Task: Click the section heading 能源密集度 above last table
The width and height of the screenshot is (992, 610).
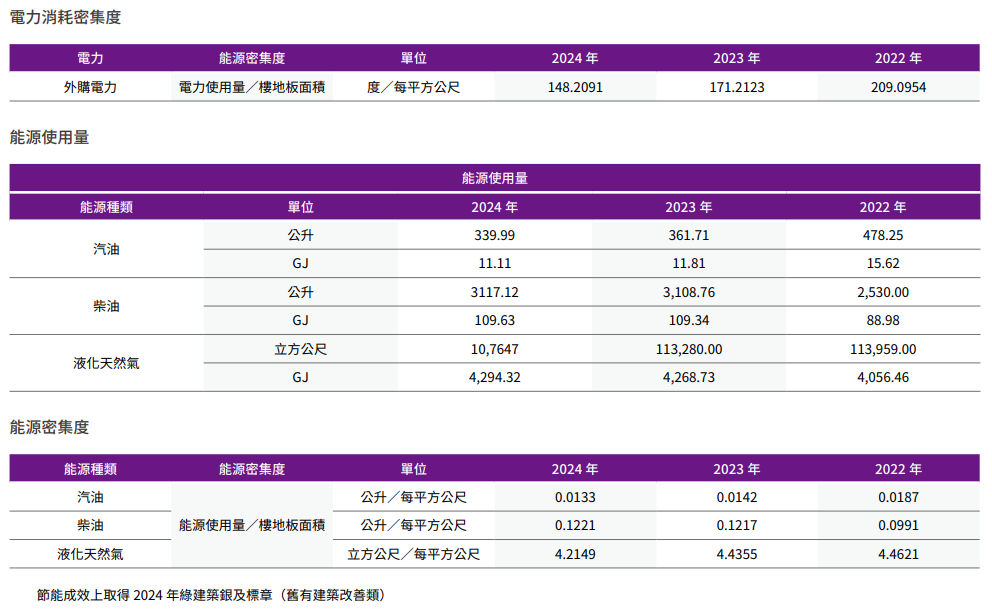Action: [x=49, y=427]
